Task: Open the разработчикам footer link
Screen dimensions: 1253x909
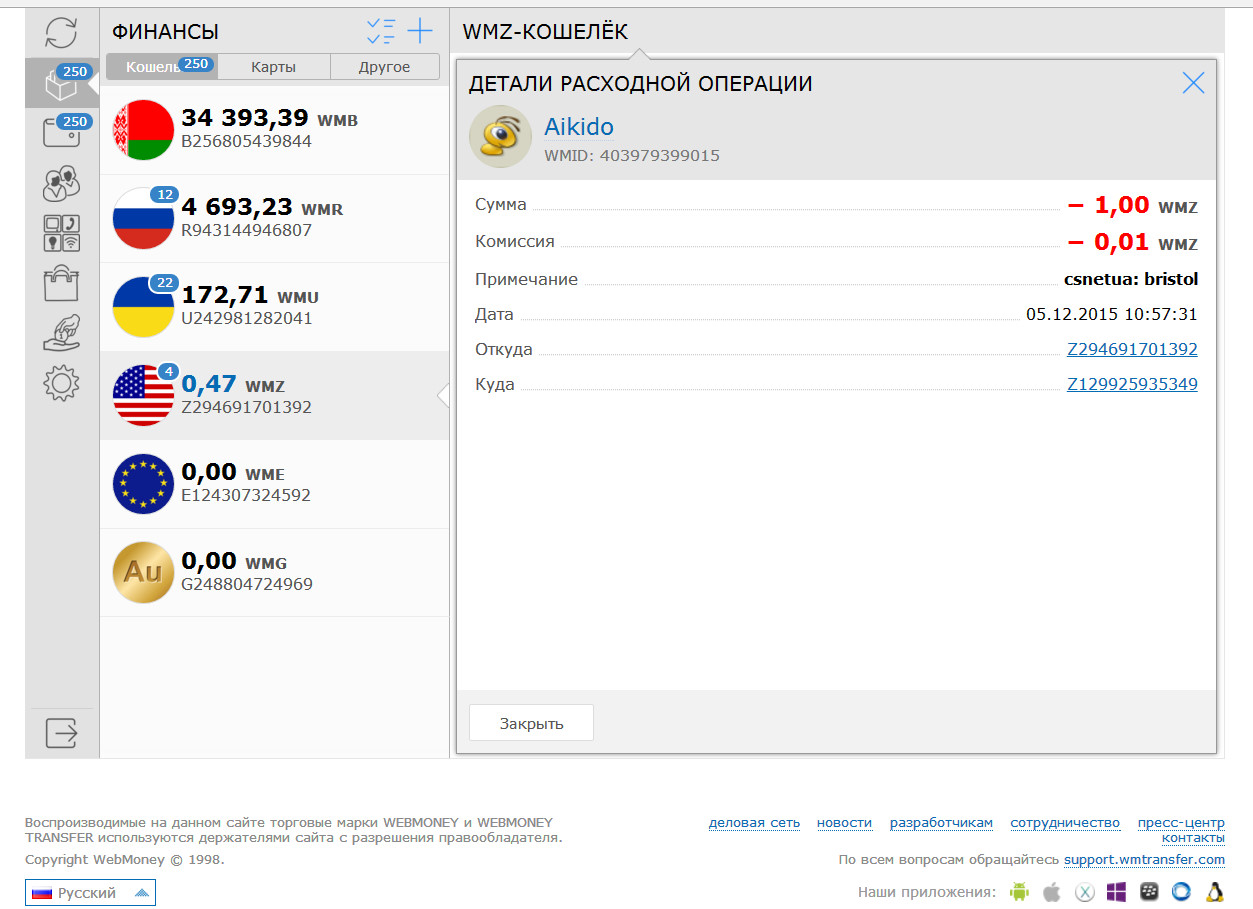Action: (941, 822)
